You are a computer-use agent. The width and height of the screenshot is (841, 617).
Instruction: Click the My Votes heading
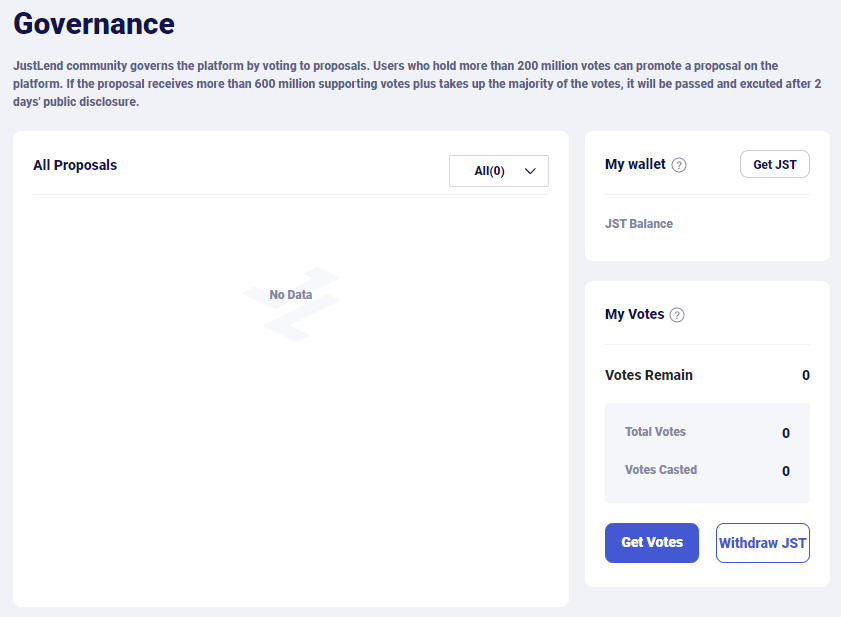pos(635,314)
